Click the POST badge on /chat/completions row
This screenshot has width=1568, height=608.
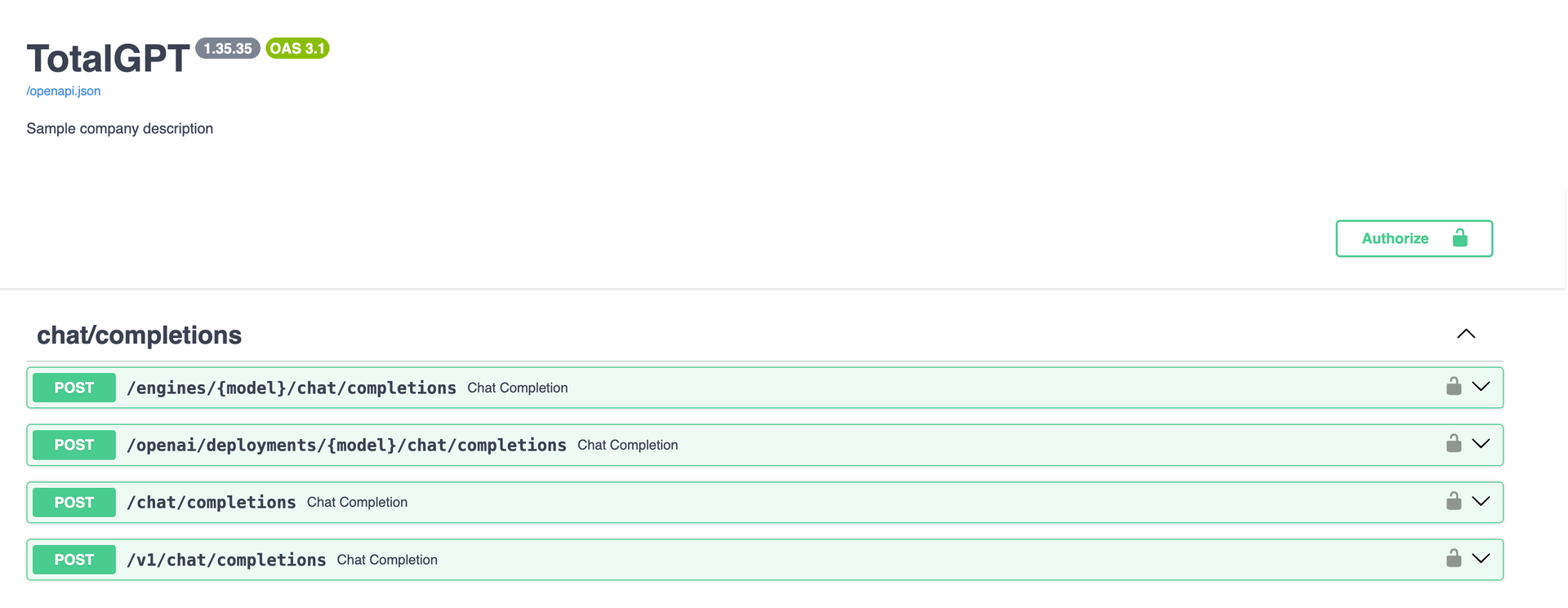73,502
